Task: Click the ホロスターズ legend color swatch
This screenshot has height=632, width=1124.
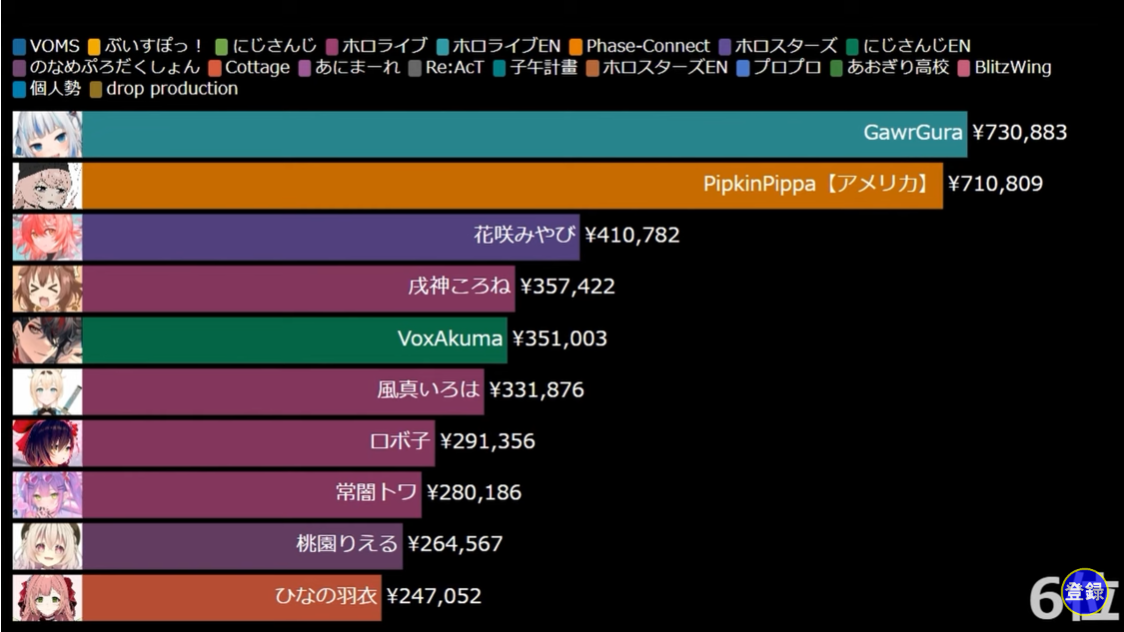Action: coord(725,47)
